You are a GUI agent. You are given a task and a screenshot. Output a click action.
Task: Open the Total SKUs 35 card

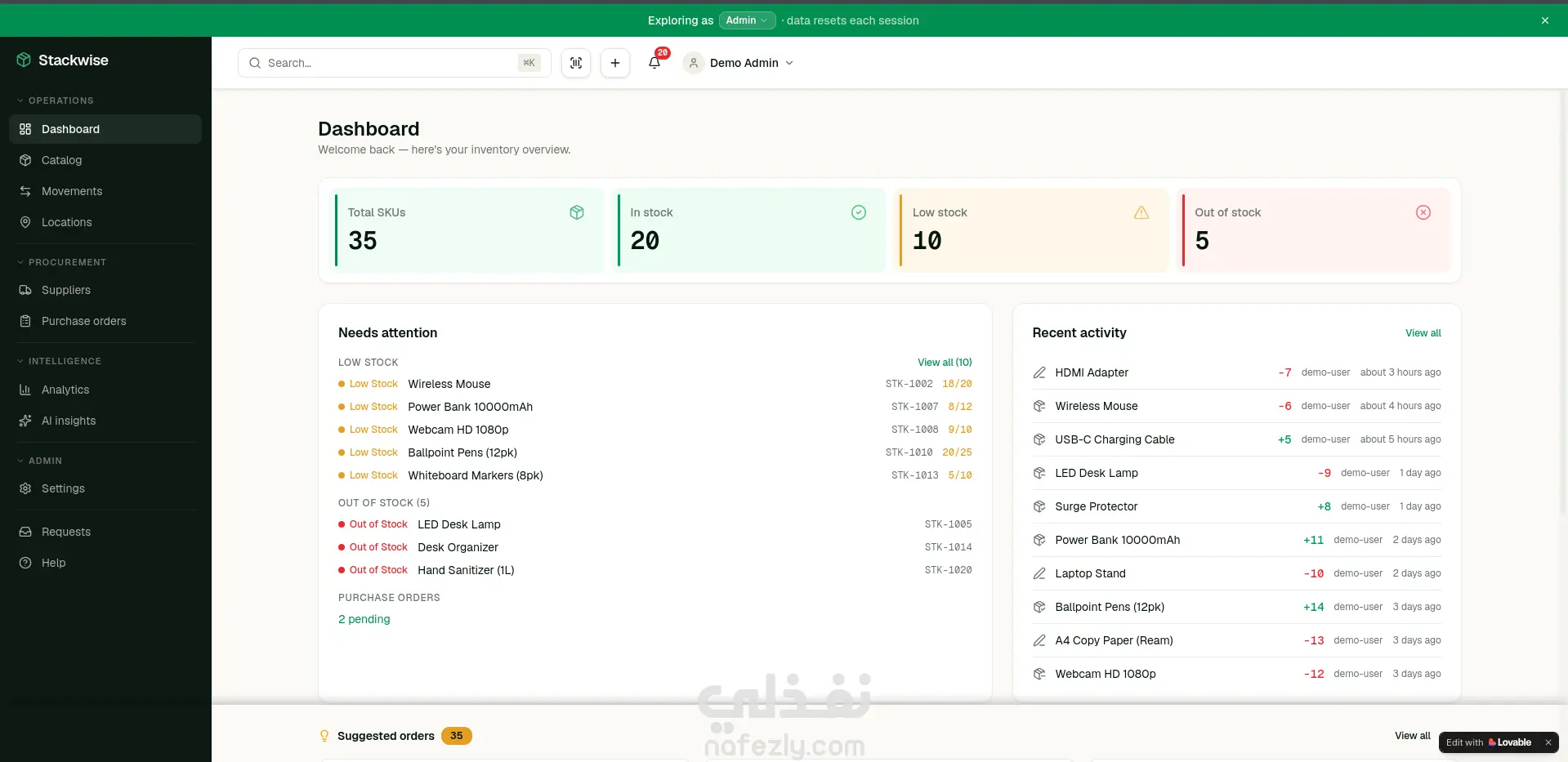(x=467, y=230)
